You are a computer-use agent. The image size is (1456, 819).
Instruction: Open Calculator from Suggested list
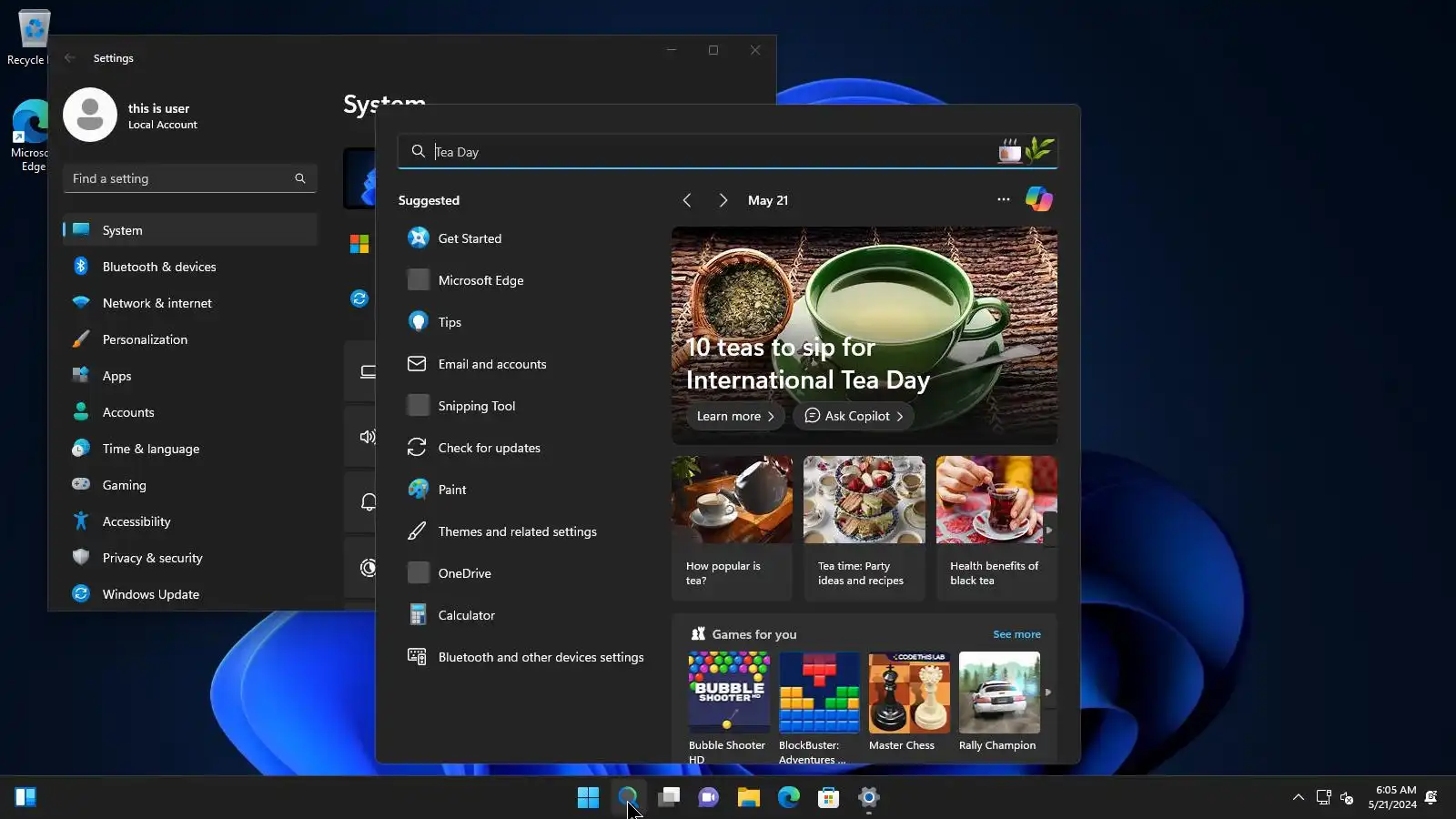tap(526, 615)
